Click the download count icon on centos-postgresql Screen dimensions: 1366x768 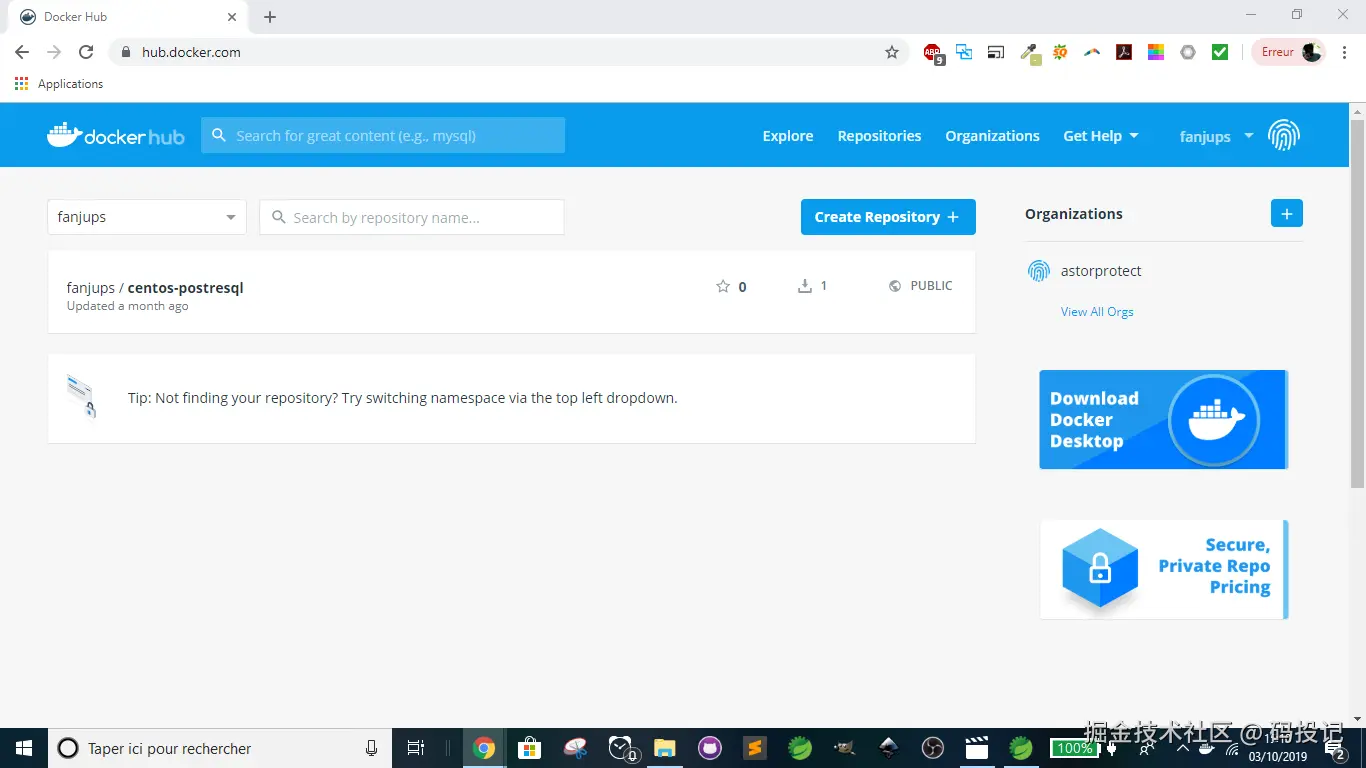[x=804, y=286]
